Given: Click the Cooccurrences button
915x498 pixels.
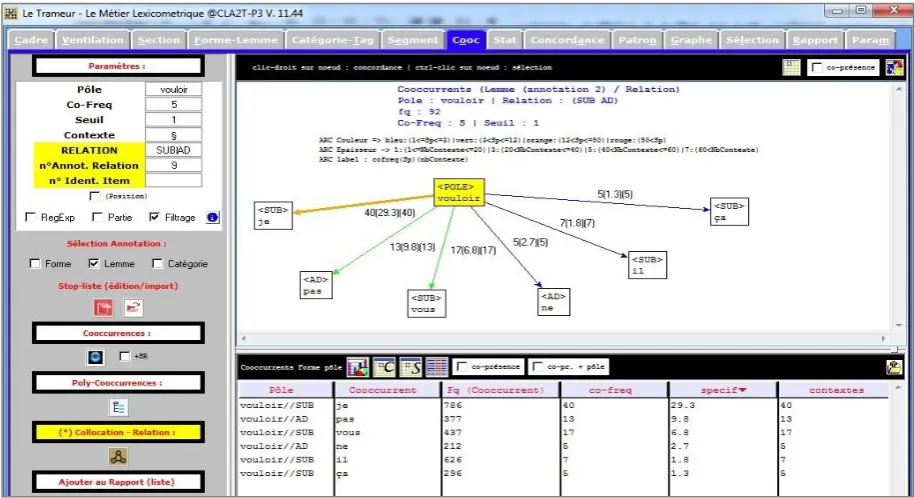Looking at the screenshot, I should 118,333.
